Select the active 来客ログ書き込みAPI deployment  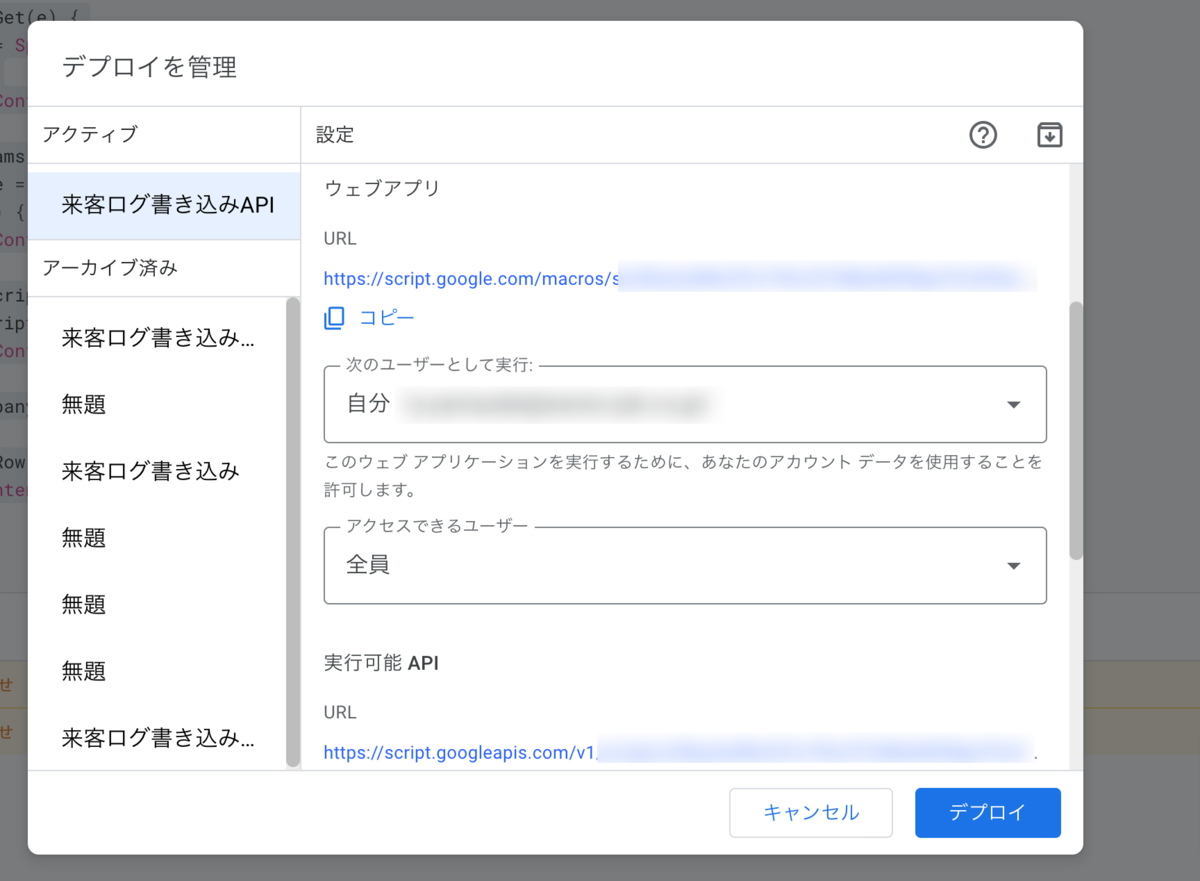click(x=165, y=206)
